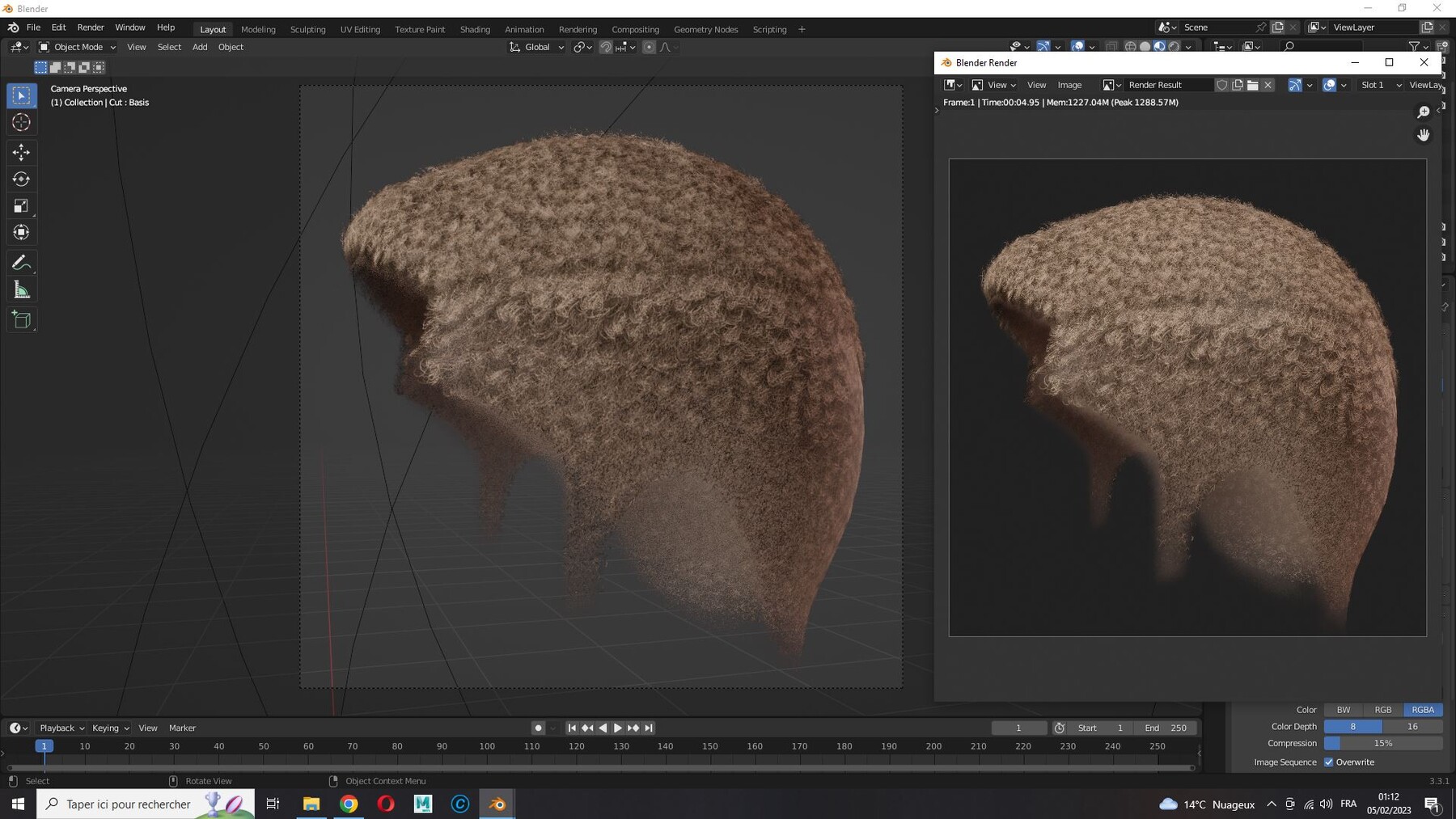Open the View mode dropdown in Render window
The height and width of the screenshot is (819, 1456).
[994, 85]
